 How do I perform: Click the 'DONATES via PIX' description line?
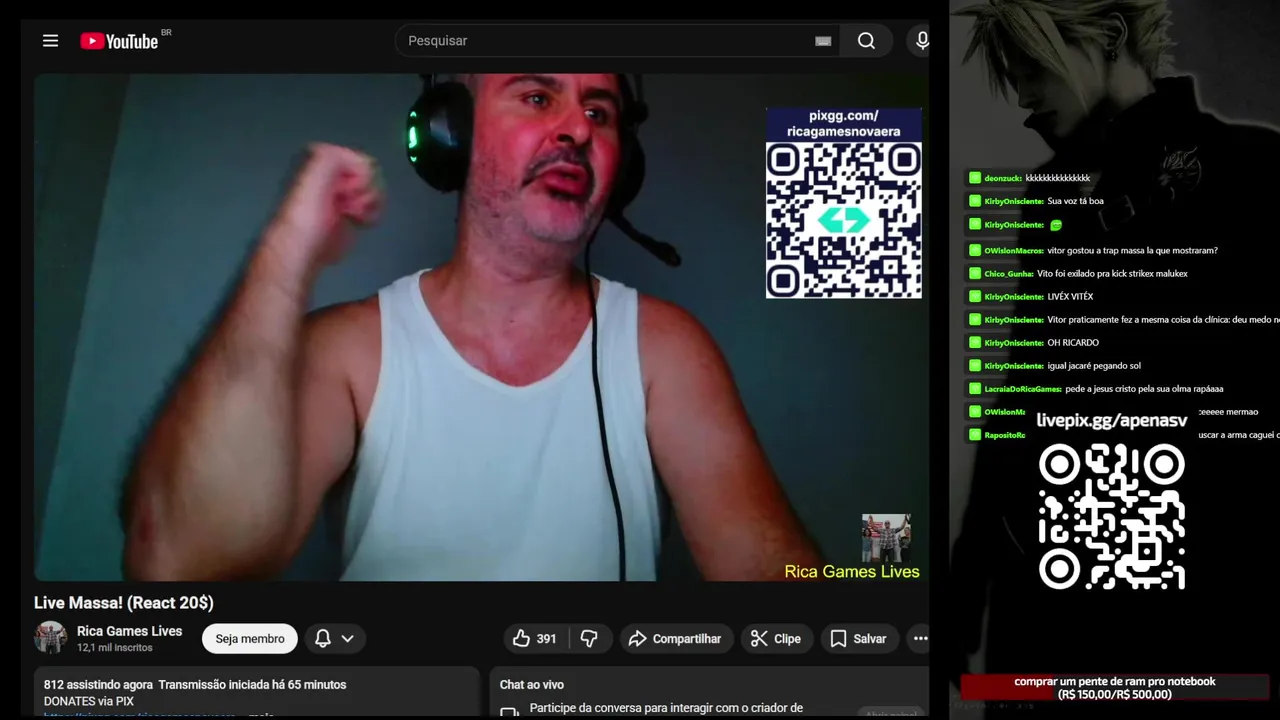pyautogui.click(x=89, y=701)
